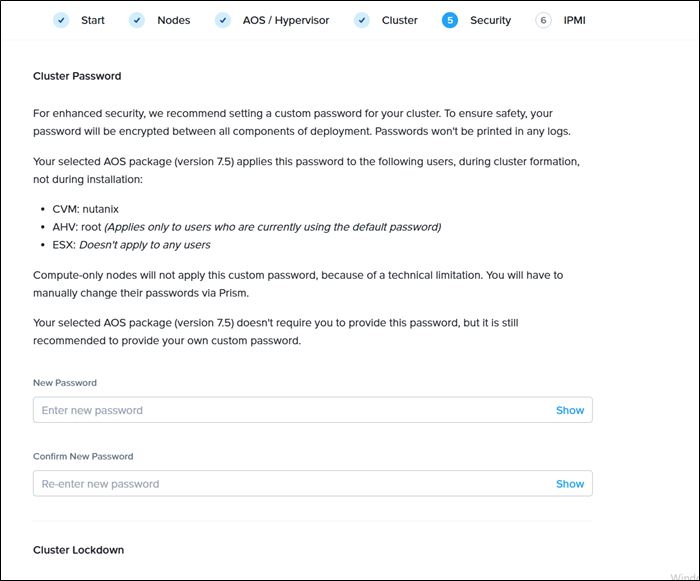Jump to the IPMI step label

click(575, 20)
